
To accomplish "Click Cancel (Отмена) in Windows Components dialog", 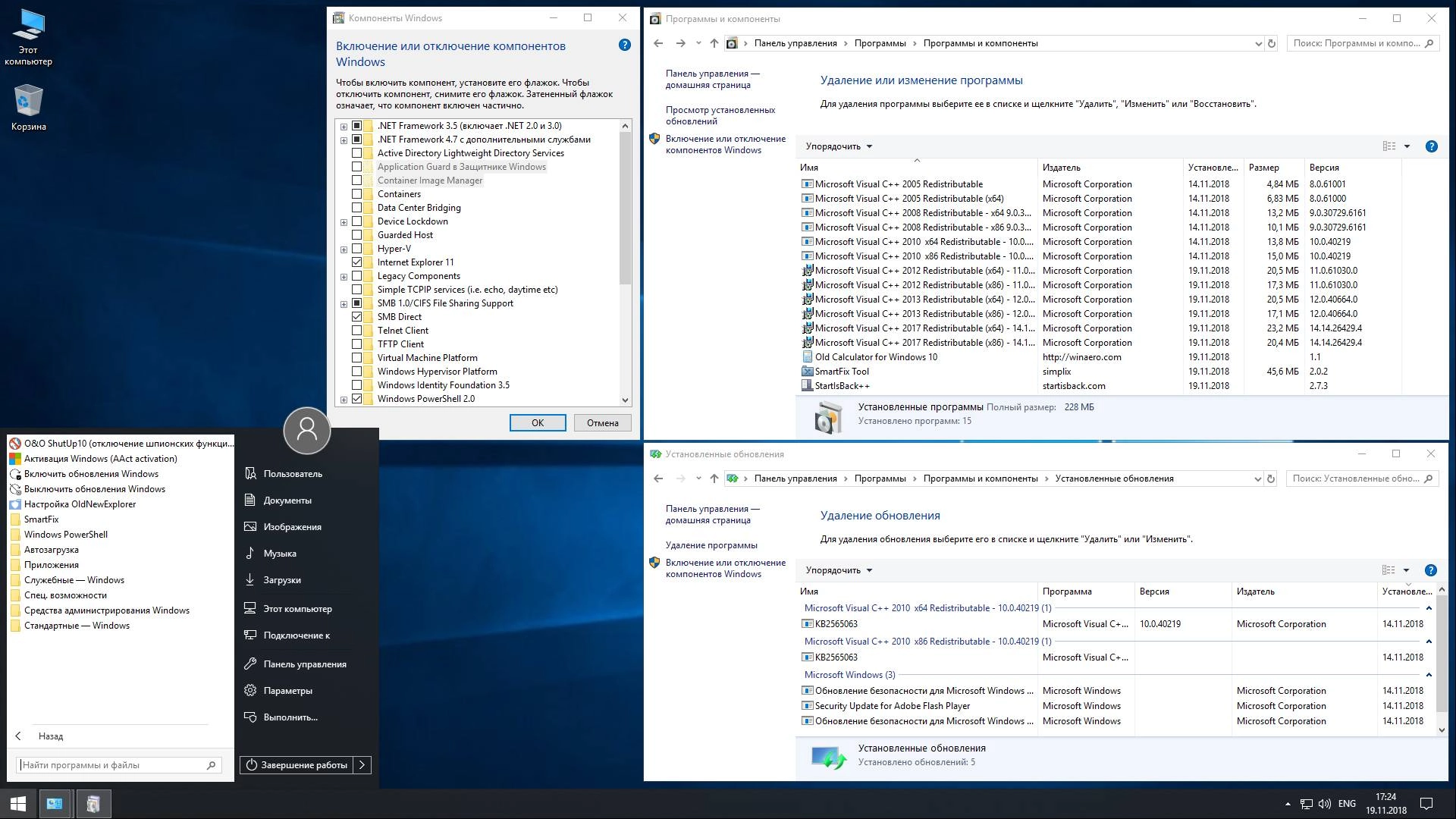I will pyautogui.click(x=603, y=423).
